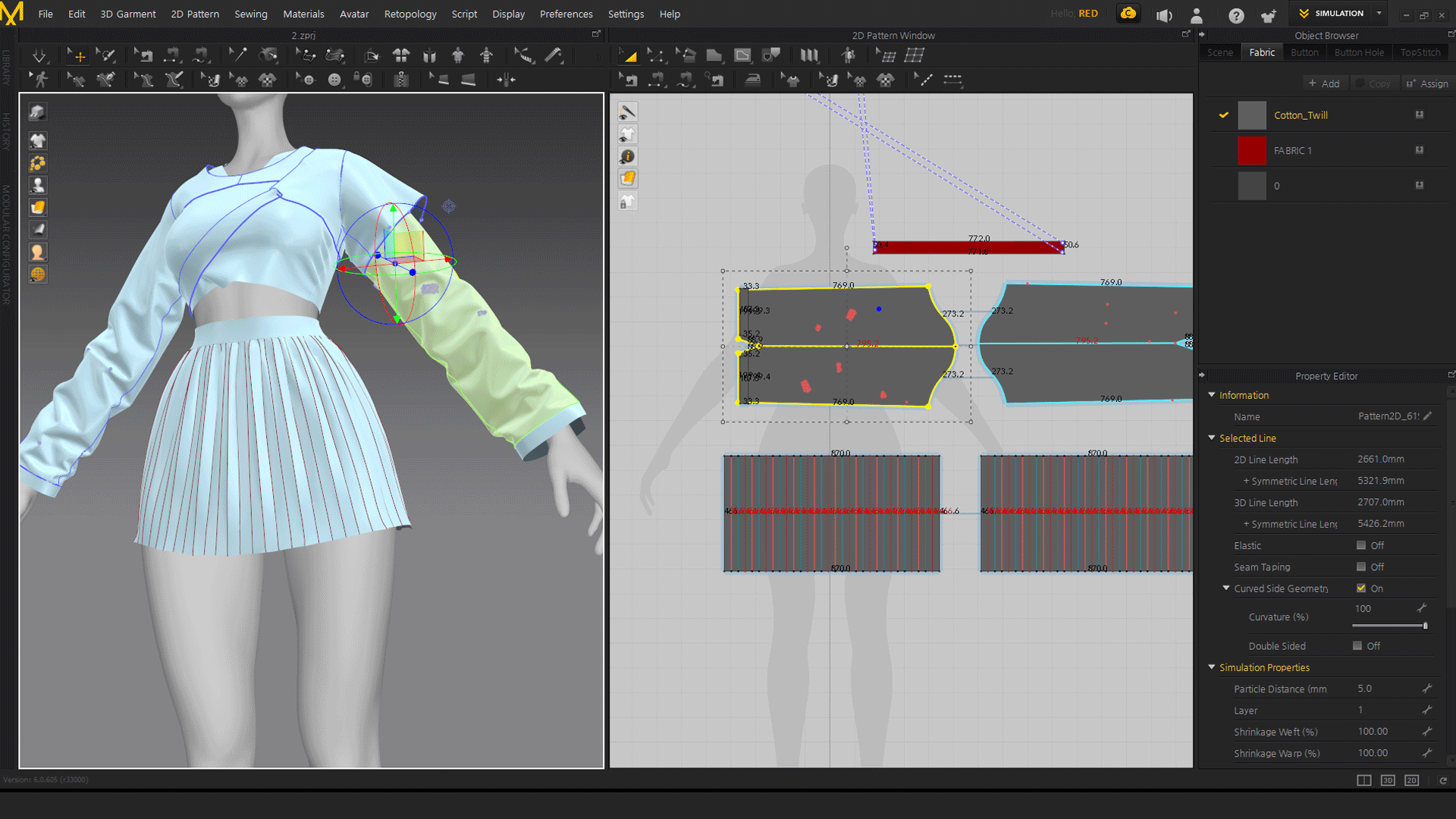Select the zipper tool in 3D toolbar

[x=401, y=80]
